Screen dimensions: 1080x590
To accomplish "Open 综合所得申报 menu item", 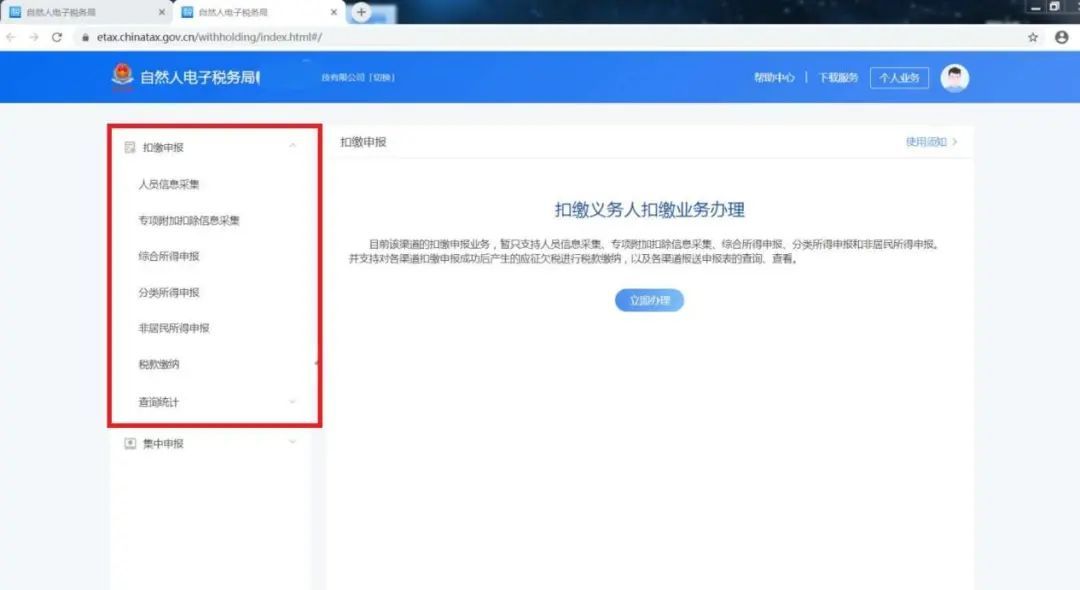I will pyautogui.click(x=169, y=256).
